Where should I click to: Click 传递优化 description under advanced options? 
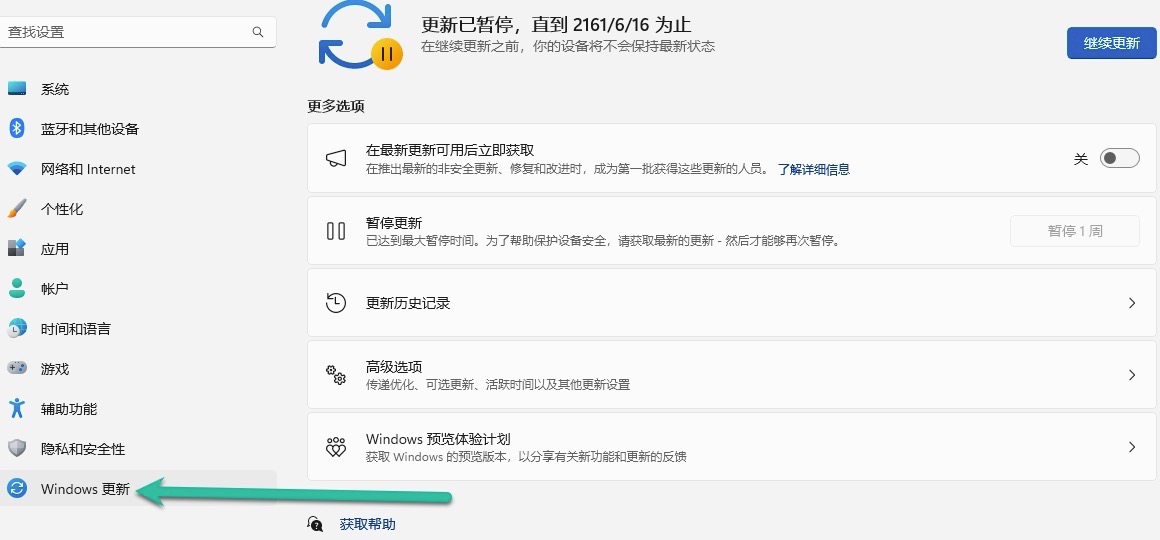coord(498,385)
